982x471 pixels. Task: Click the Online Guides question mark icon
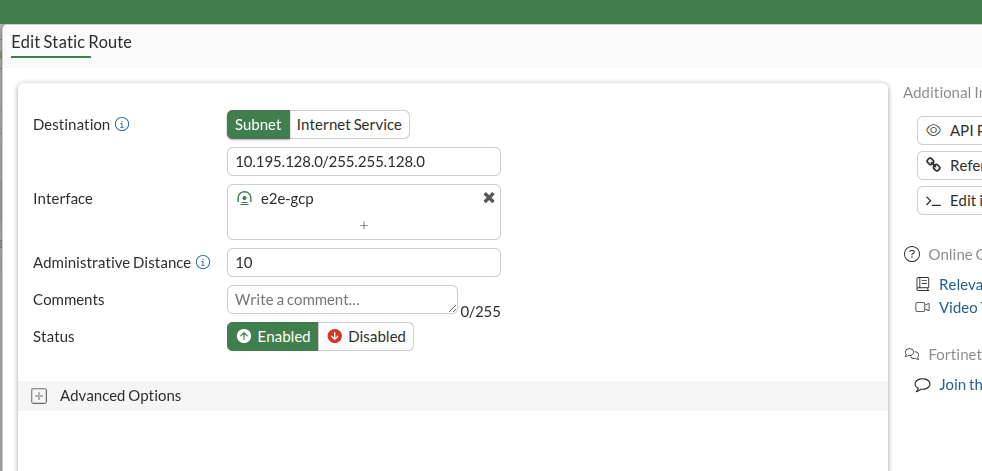click(x=912, y=254)
